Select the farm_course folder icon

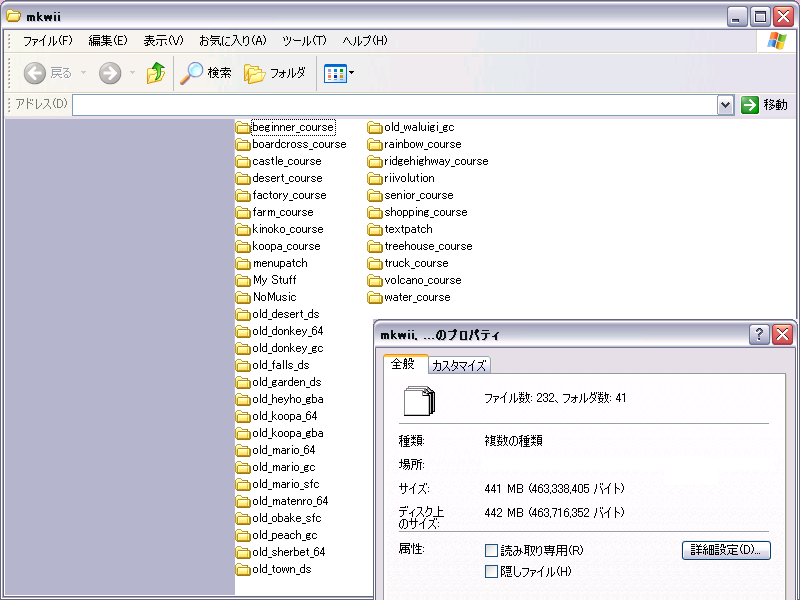243,213
